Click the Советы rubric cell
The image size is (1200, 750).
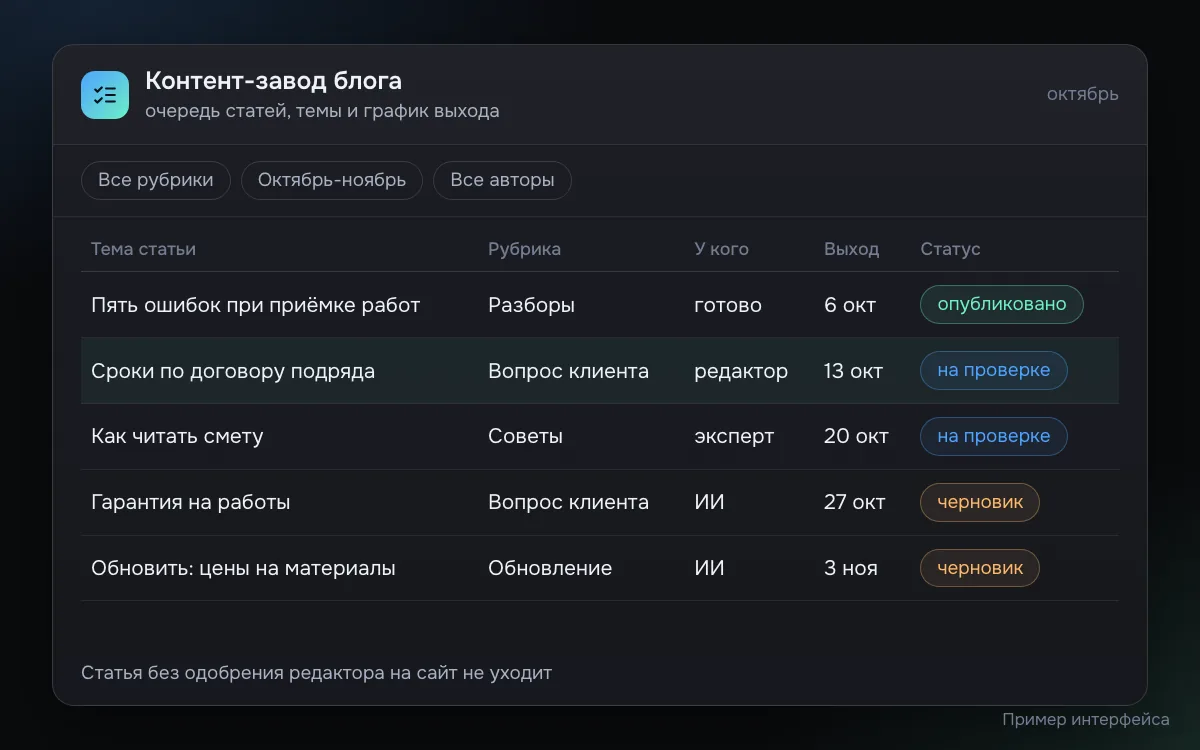[x=525, y=437]
